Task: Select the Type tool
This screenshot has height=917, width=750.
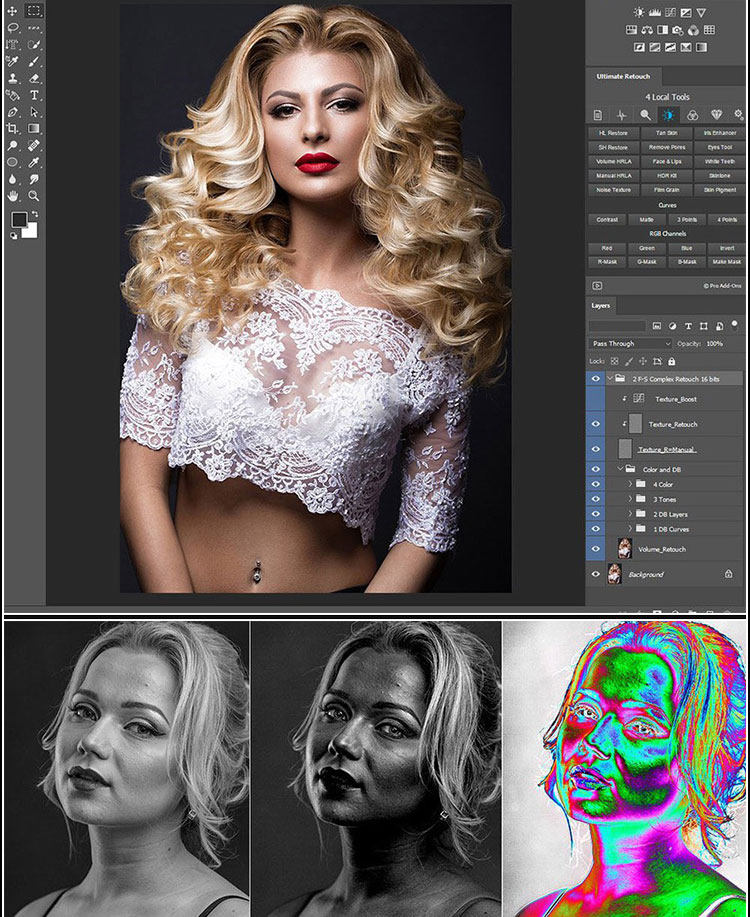Action: pos(34,95)
